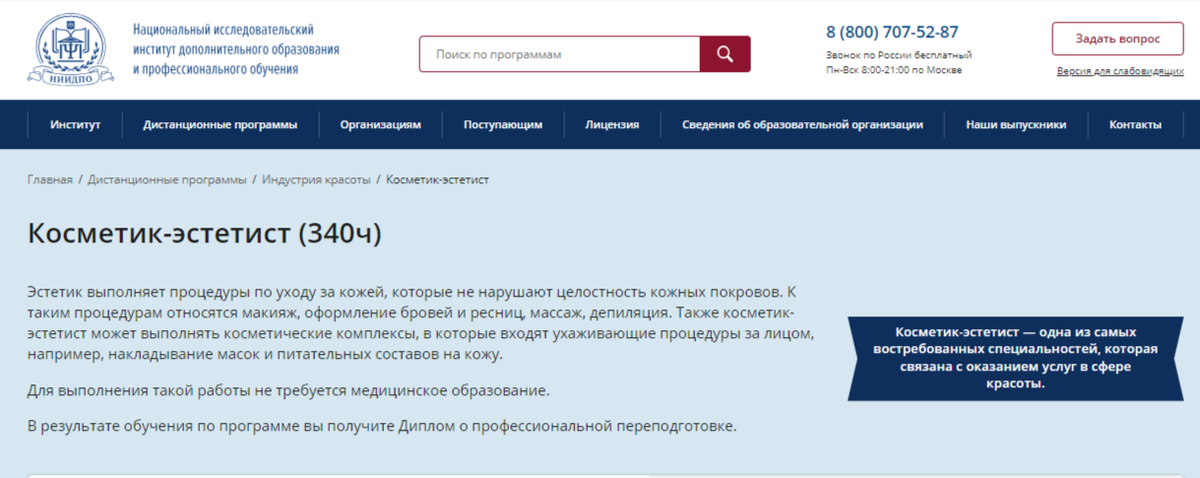Focus the Поиск по программам search field

point(559,54)
